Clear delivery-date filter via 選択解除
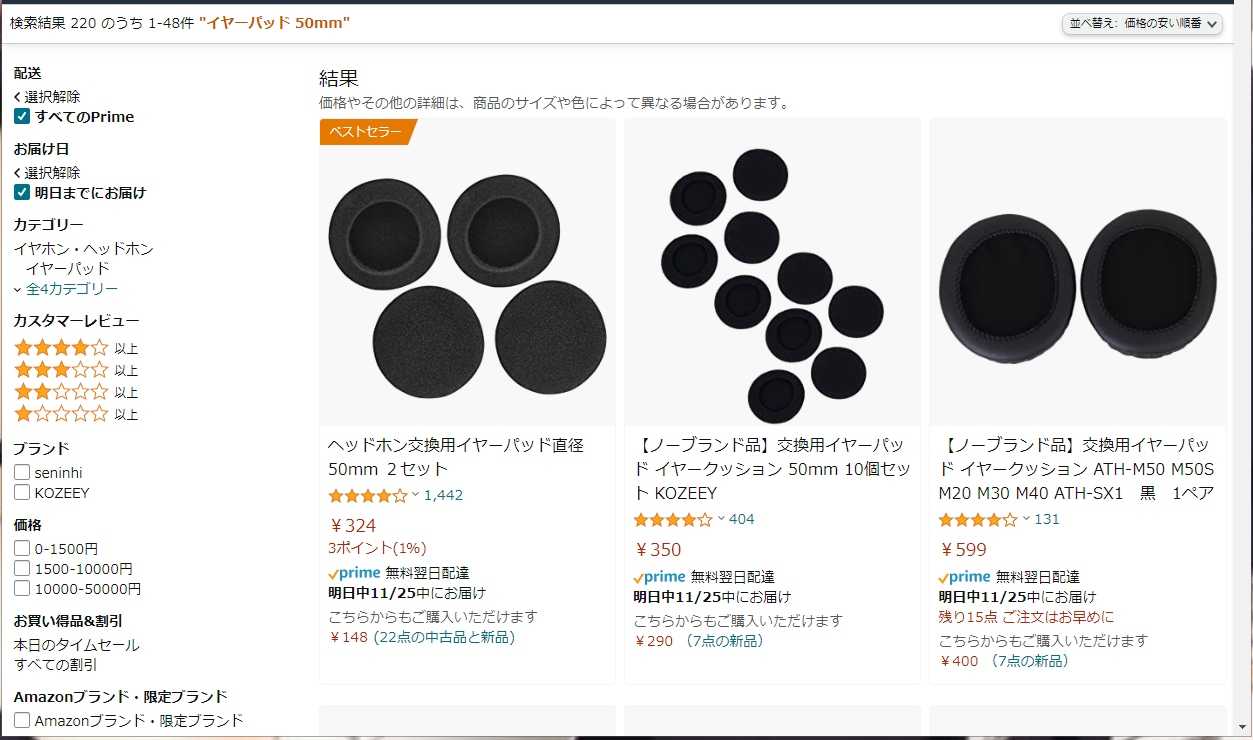Viewport: 1253px width, 740px height. pyautogui.click(x=47, y=173)
